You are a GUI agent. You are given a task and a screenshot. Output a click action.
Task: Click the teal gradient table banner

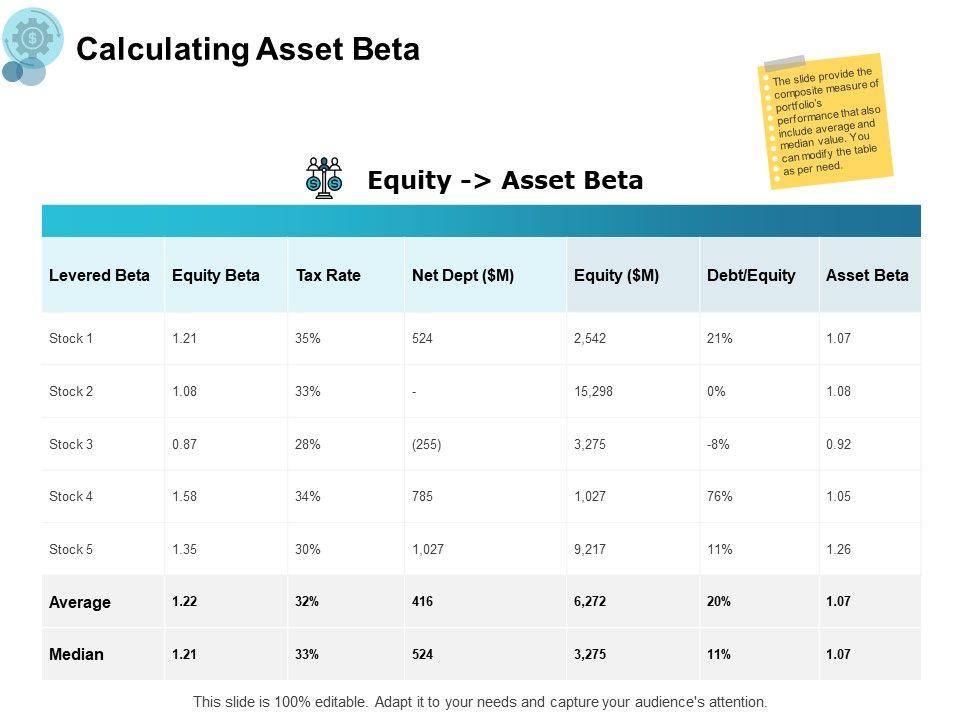coord(481,220)
